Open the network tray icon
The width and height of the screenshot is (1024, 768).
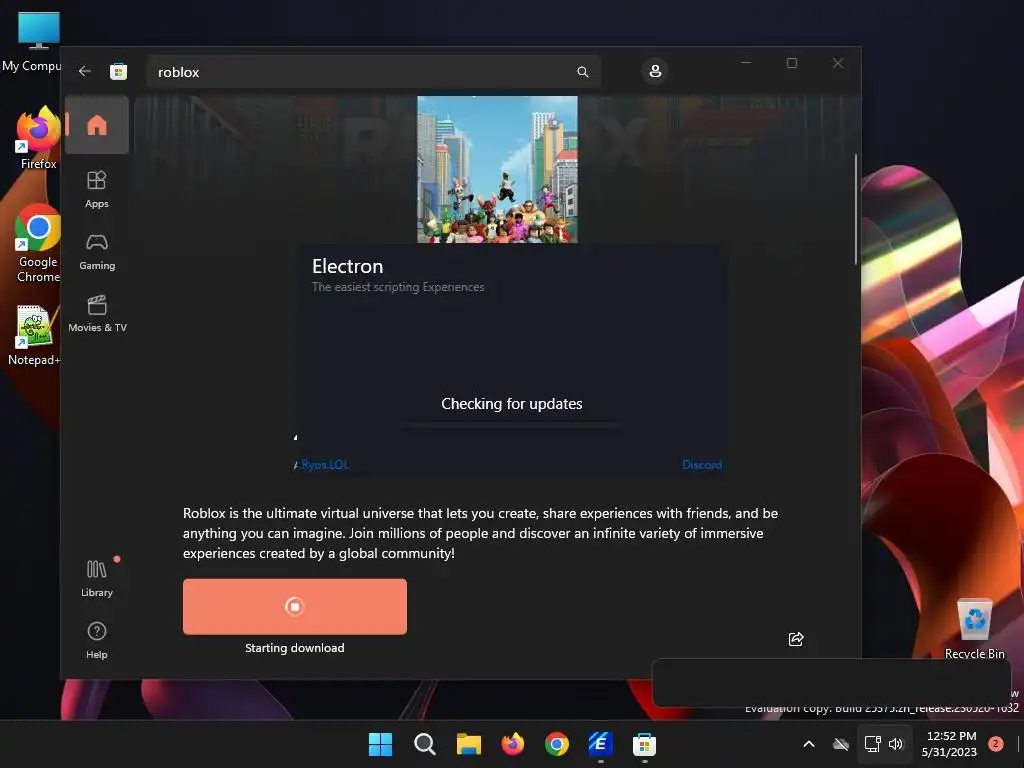pyautogui.click(x=872, y=744)
